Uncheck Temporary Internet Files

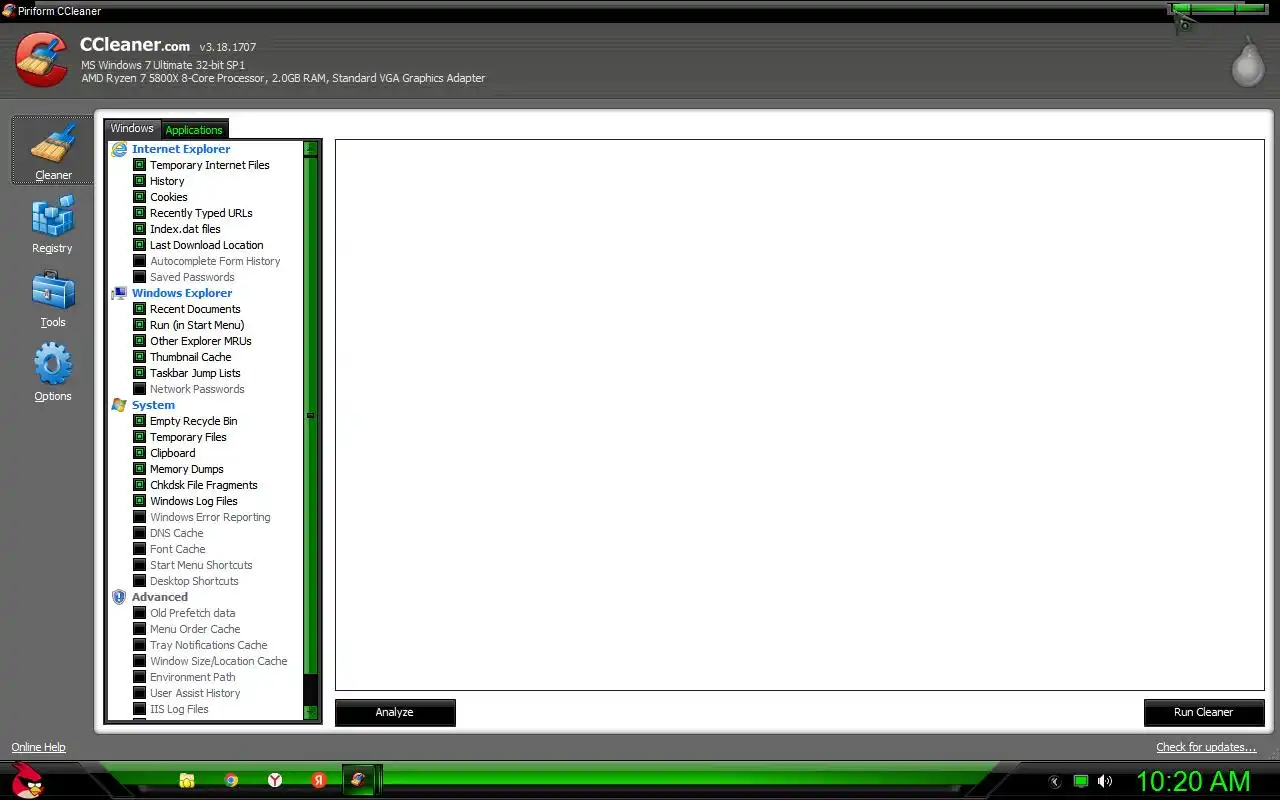(140, 165)
